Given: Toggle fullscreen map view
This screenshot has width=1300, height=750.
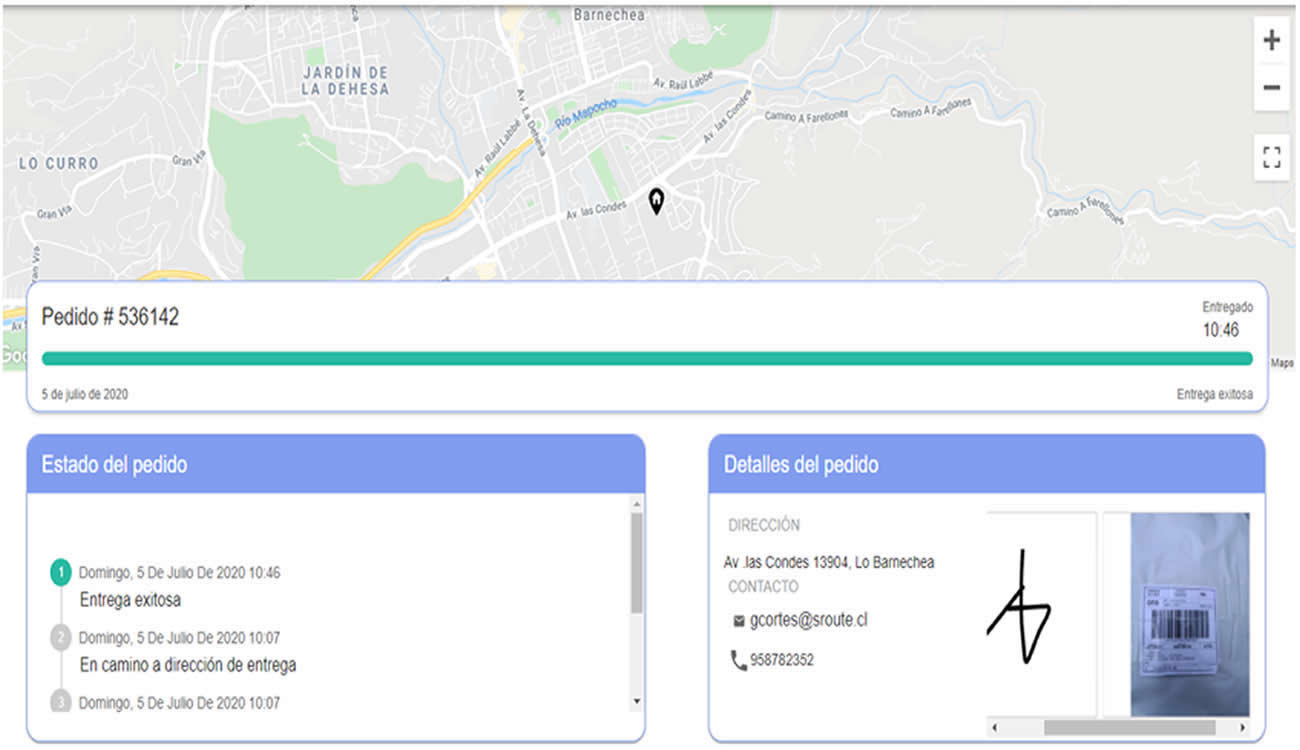Looking at the screenshot, I should (1271, 157).
